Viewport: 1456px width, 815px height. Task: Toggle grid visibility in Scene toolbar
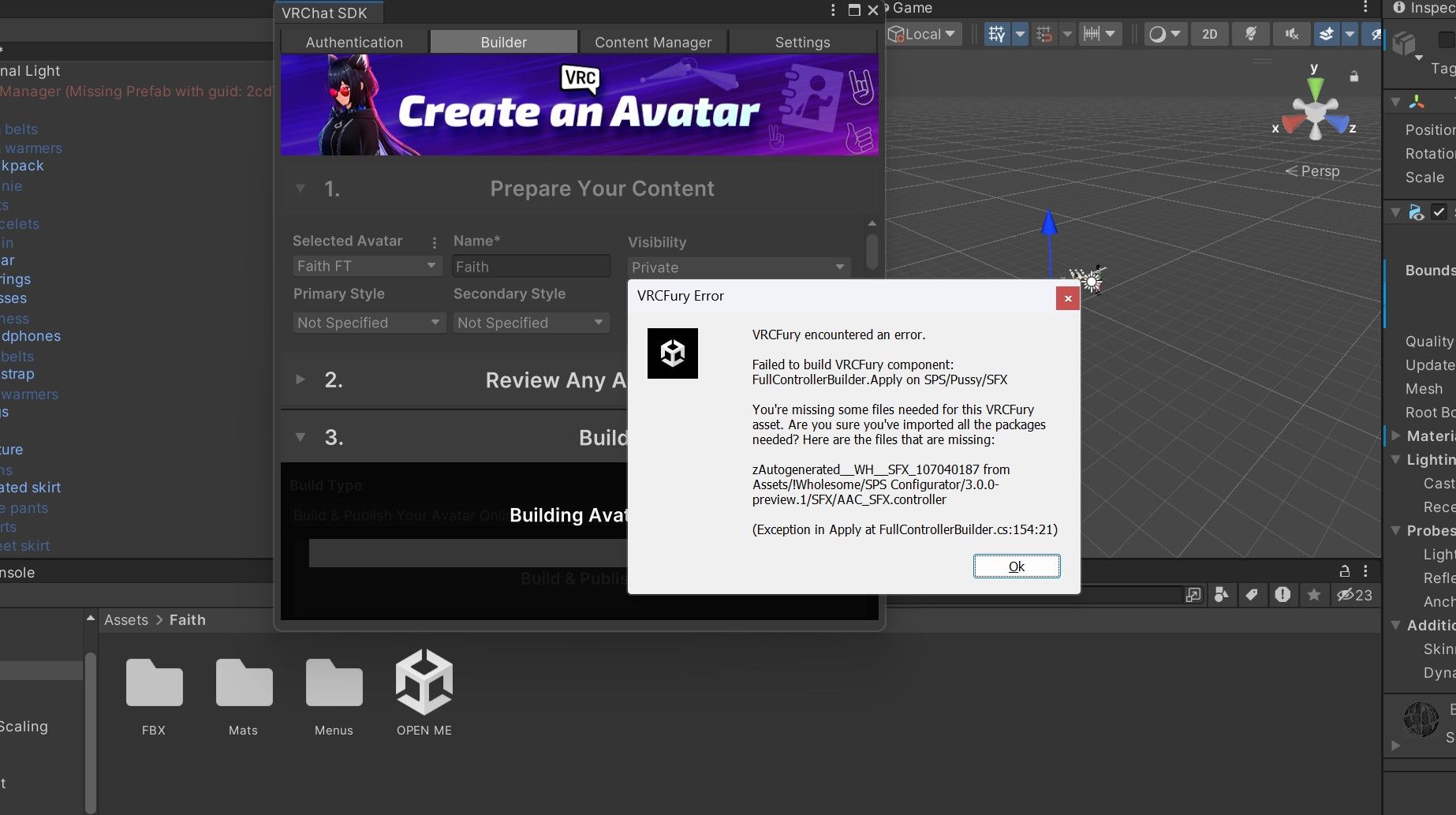click(x=997, y=34)
